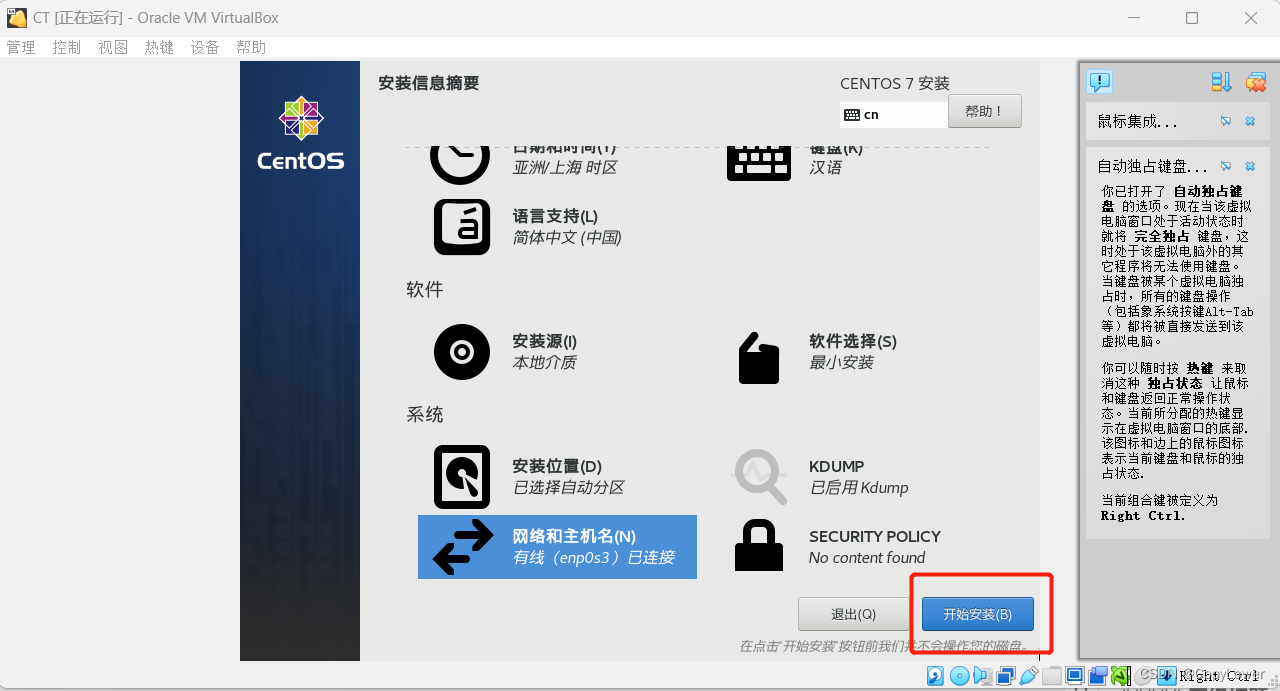
Task: Click the No content found text
Action: coord(867,557)
